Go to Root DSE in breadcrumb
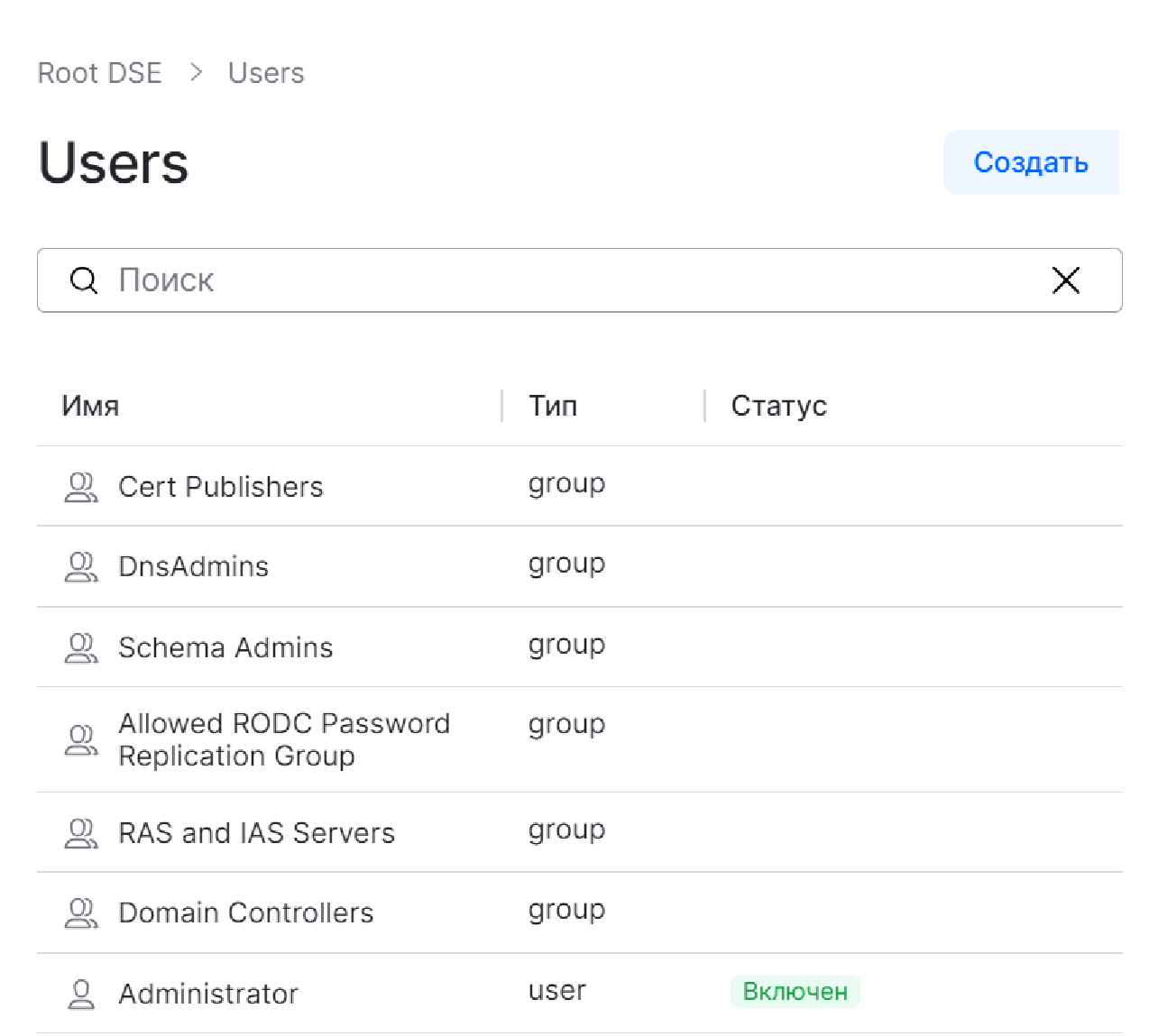The image size is (1167, 1036). click(99, 73)
